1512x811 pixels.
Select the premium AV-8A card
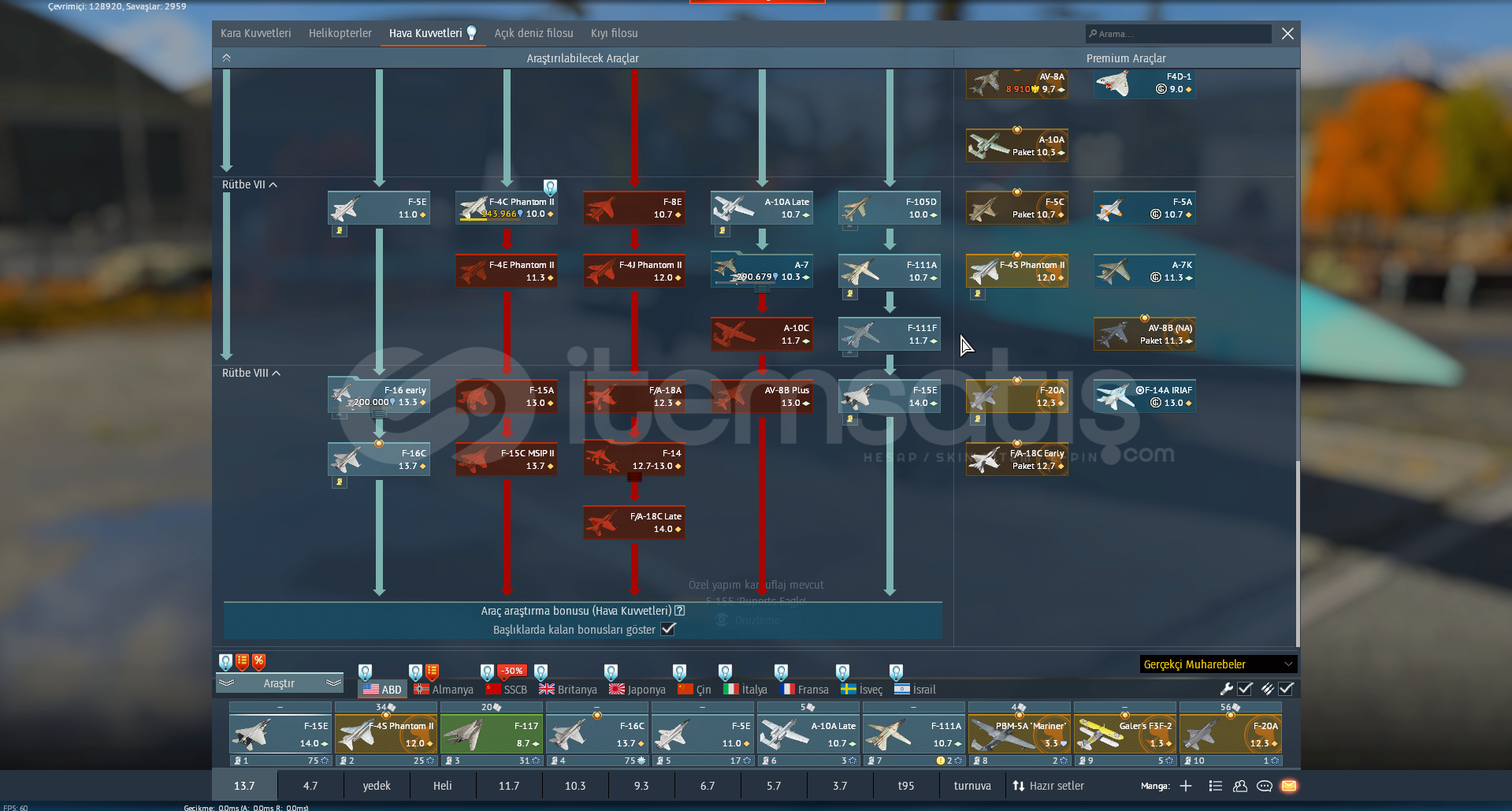point(1017,83)
